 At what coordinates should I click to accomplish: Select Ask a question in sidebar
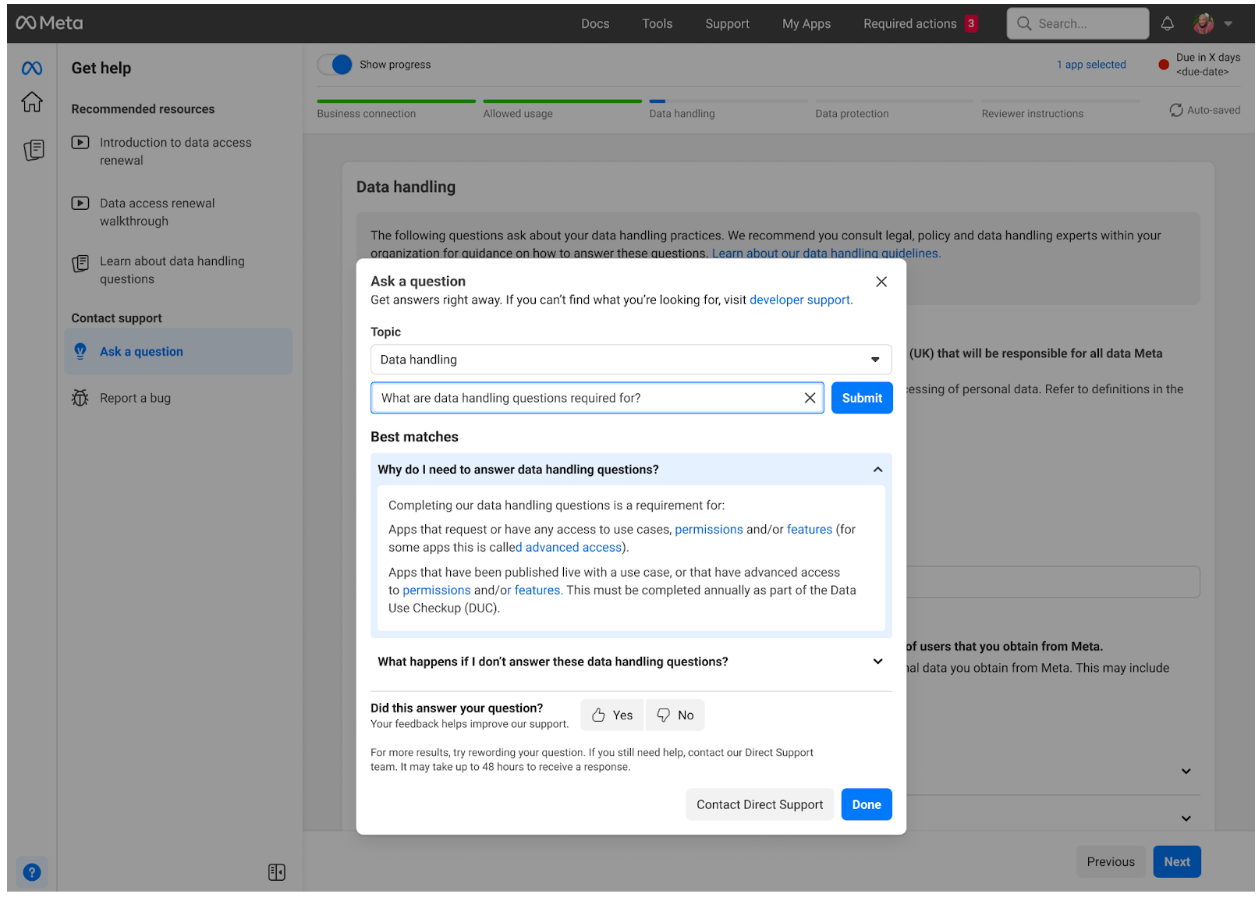click(179, 352)
